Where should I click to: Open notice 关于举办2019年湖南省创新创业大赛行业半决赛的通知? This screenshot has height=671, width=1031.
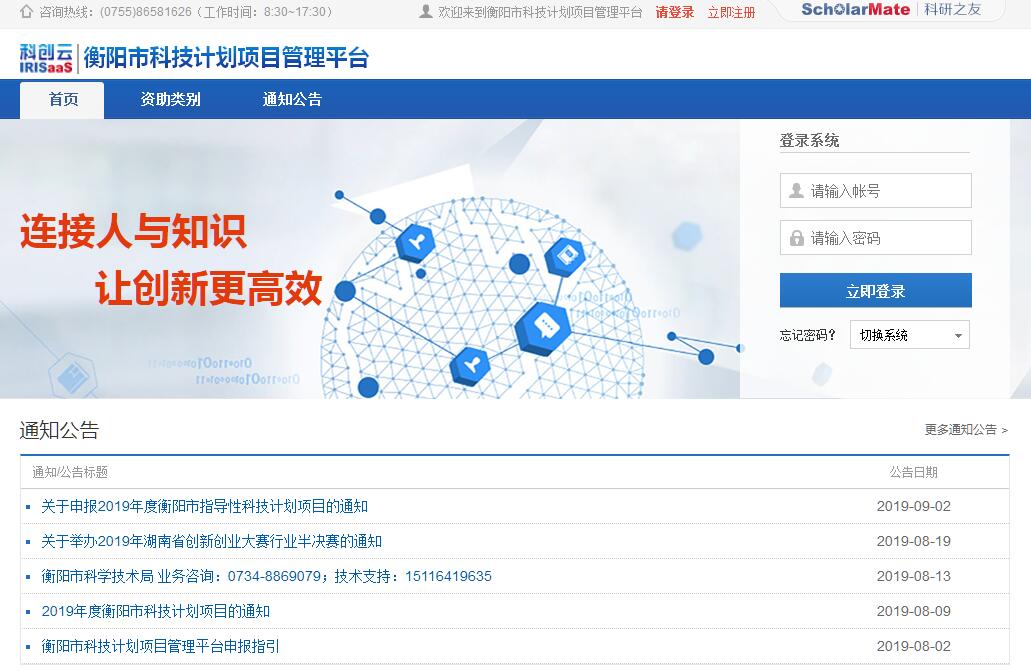[x=212, y=541]
